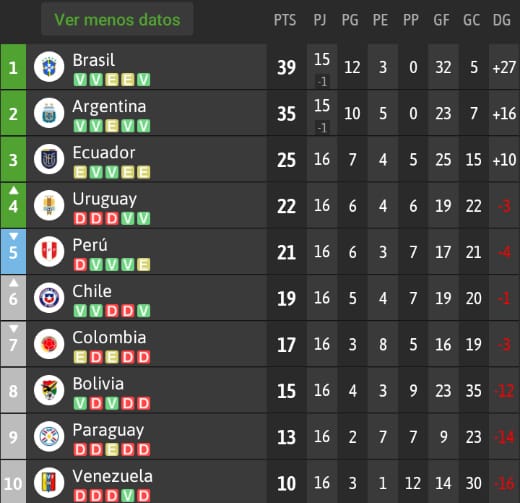The height and width of the screenshot is (503, 520).
Task: Open the Uruguay team crest
Action: (49, 205)
